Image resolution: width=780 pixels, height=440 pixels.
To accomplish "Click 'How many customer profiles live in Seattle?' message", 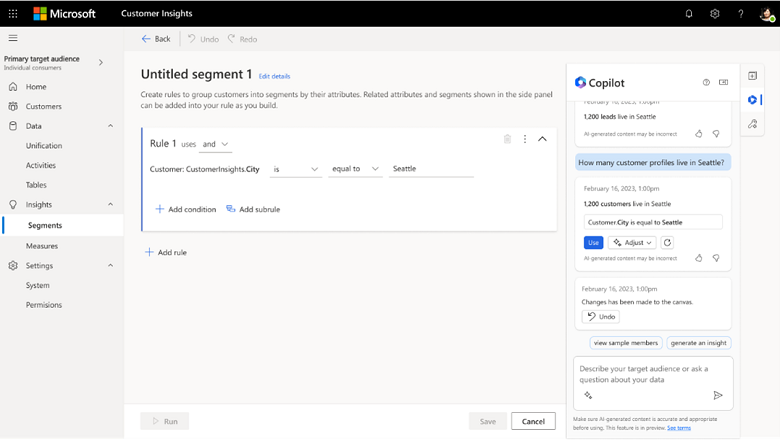I will point(652,163).
